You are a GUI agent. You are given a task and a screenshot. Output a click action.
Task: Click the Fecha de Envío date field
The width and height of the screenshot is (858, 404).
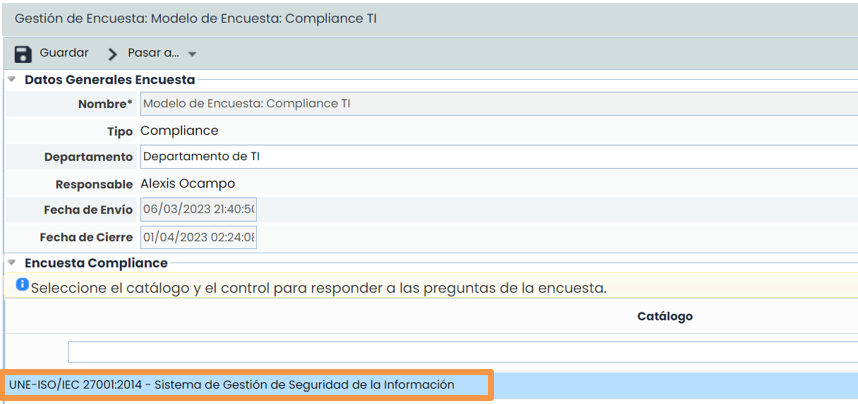198,210
